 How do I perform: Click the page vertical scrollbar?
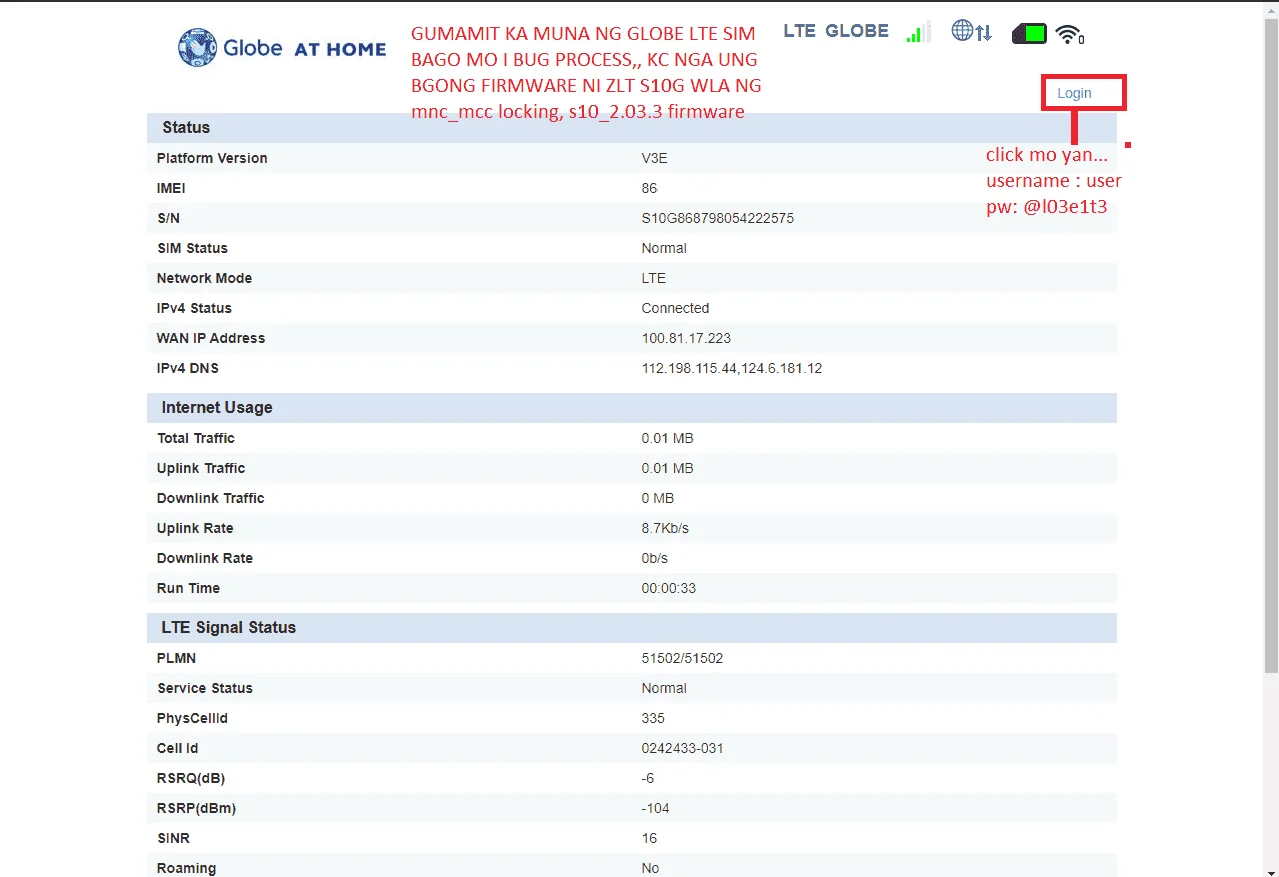tap(1271, 345)
